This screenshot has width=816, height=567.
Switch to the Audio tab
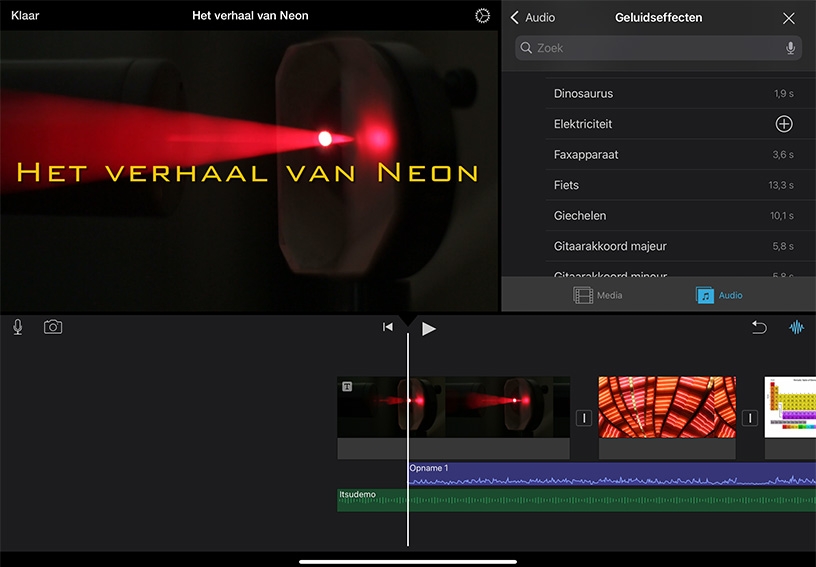click(x=719, y=295)
